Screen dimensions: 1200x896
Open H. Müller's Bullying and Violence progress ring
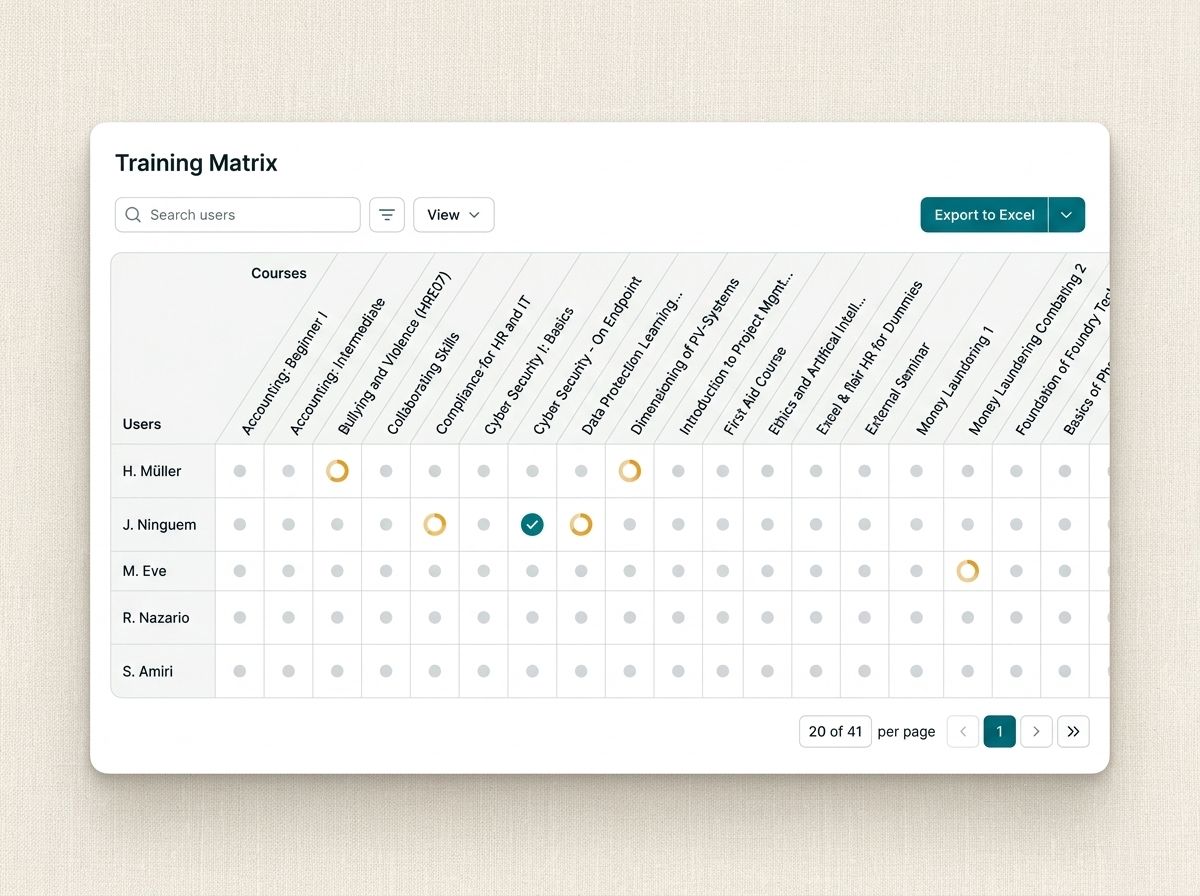point(338,471)
